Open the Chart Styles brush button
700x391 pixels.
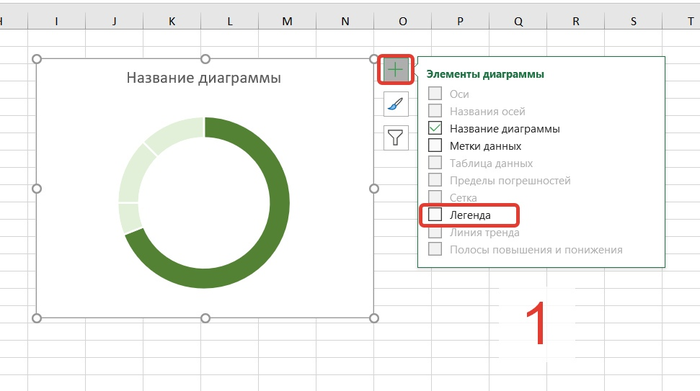coord(396,104)
